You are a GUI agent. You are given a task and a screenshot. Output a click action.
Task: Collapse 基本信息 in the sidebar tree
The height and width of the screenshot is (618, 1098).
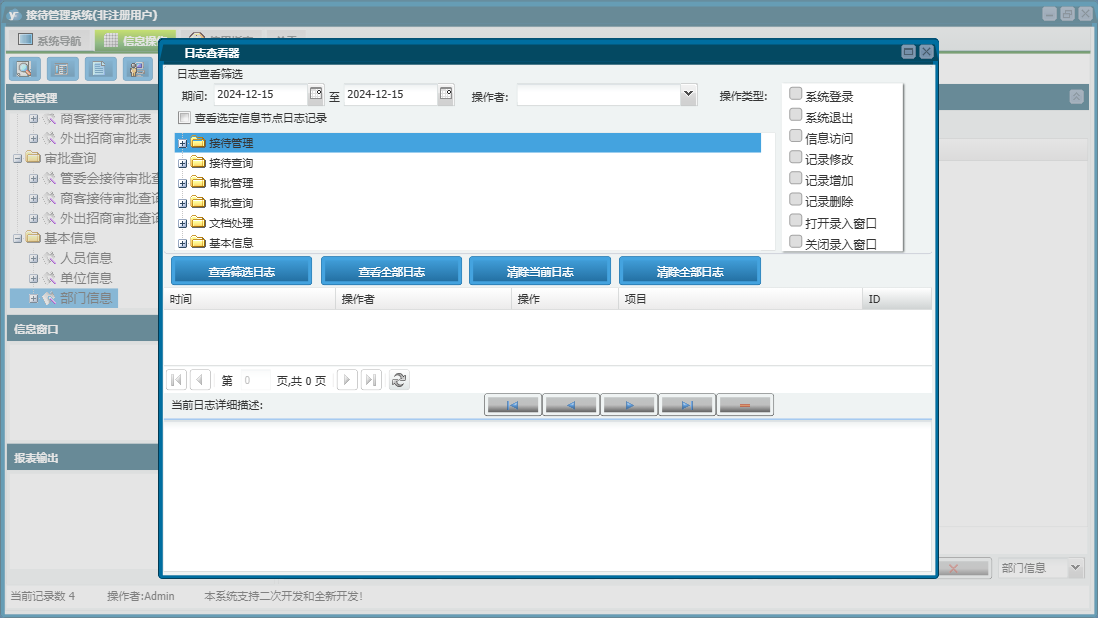pyautogui.click(x=18, y=239)
